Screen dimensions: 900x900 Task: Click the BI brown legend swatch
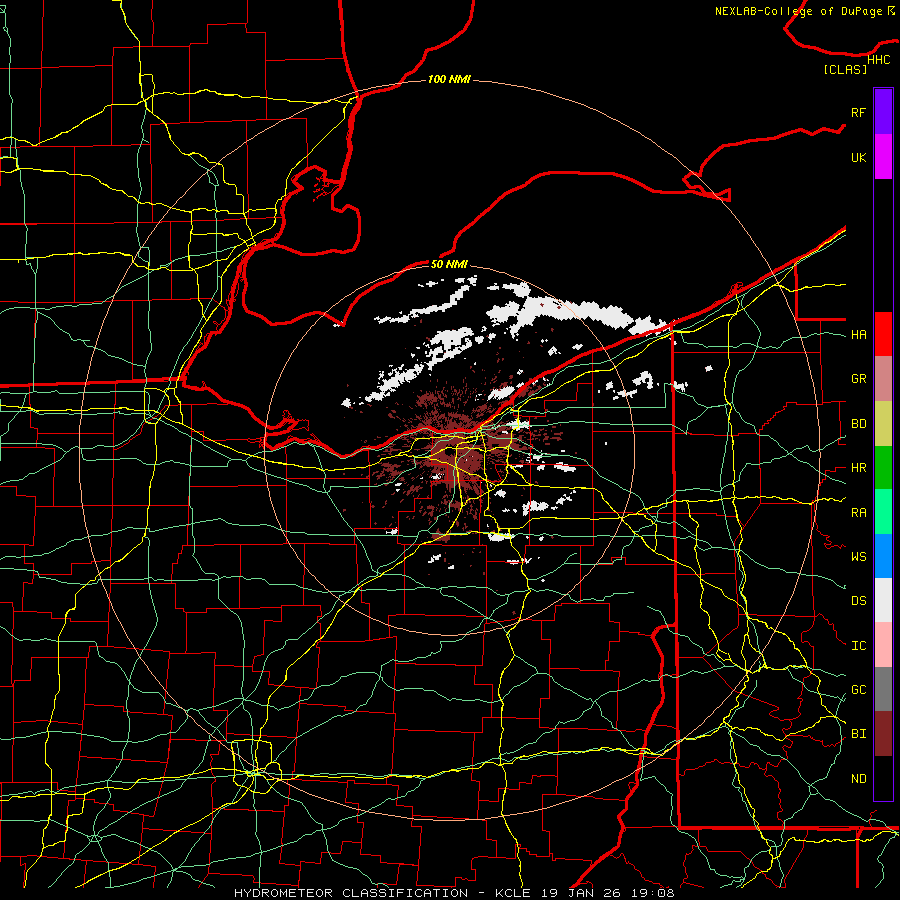(883, 734)
